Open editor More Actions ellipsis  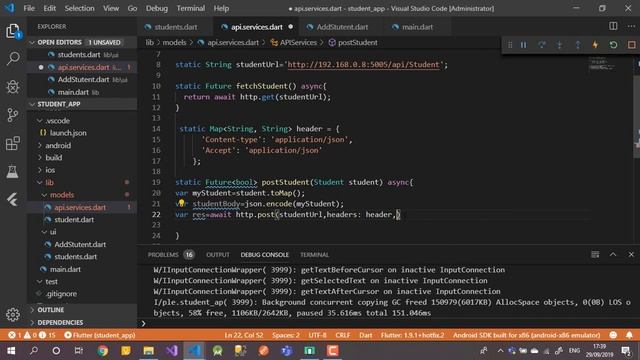click(631, 26)
